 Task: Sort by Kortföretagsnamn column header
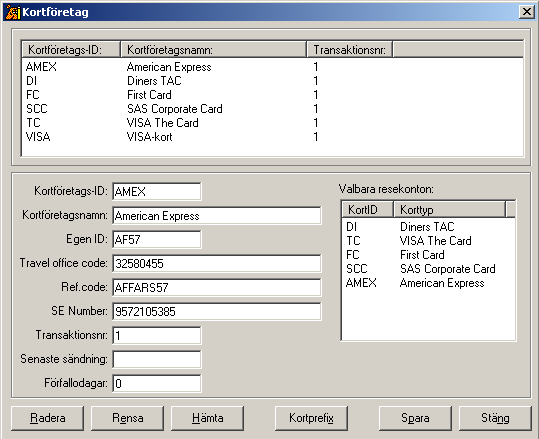(x=213, y=50)
